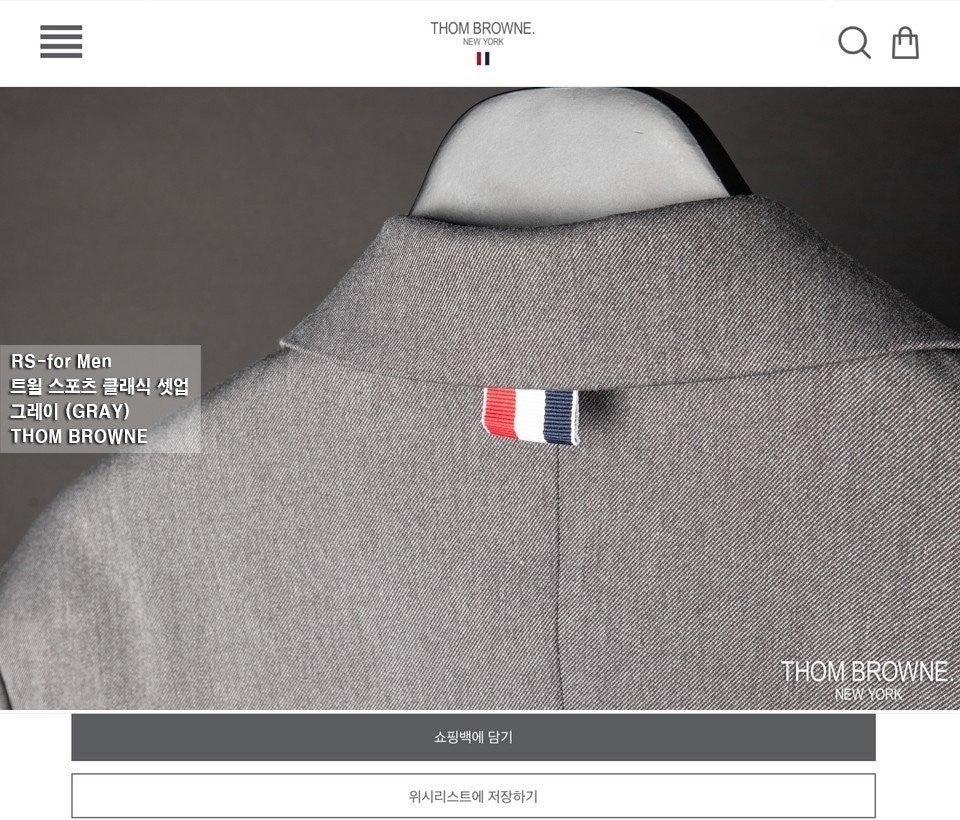This screenshot has width=960, height=820.
Task: Open the search magnifier icon
Action: [x=854, y=42]
